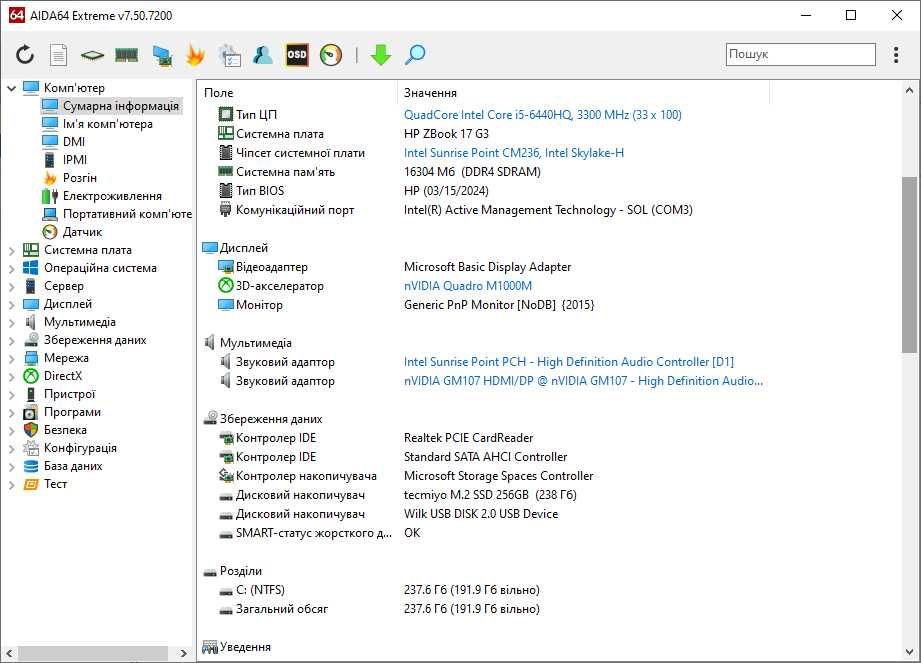Open the nVIDIA GM107 HDMI/DP audio link
Image resolution: width=921 pixels, height=663 pixels.
[x=583, y=381]
